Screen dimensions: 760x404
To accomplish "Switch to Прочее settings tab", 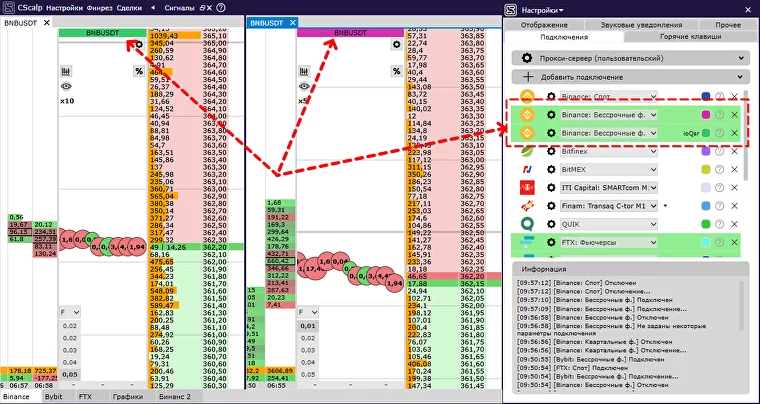I will [x=728, y=25].
